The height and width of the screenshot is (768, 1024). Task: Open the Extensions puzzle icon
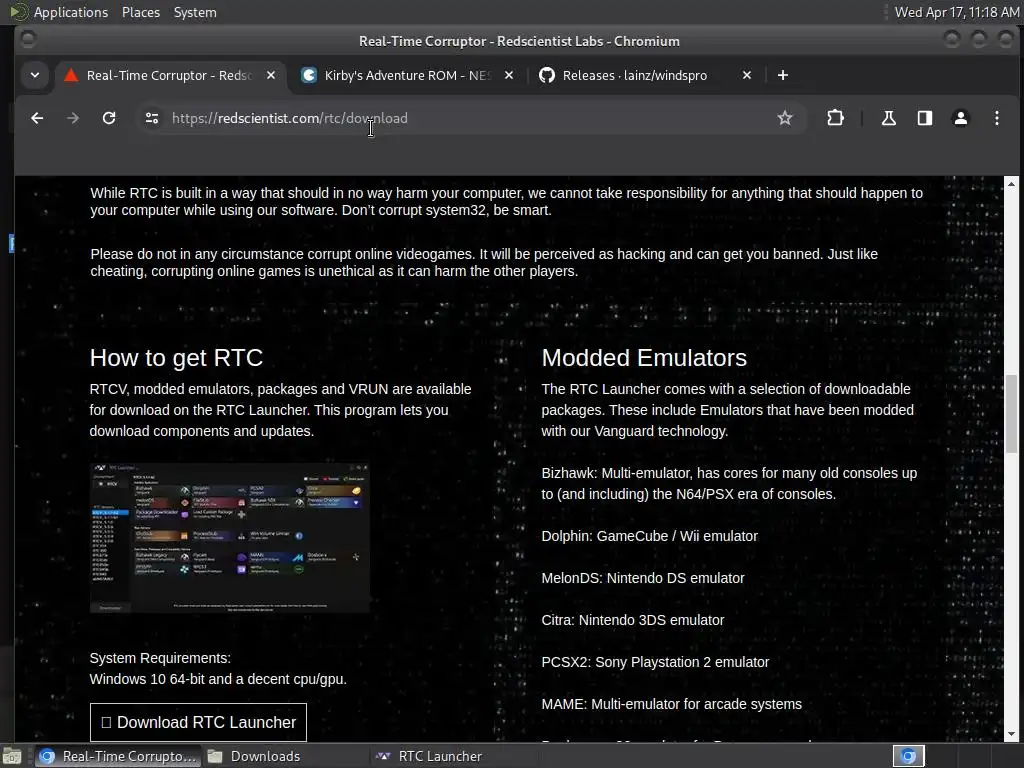(x=835, y=118)
